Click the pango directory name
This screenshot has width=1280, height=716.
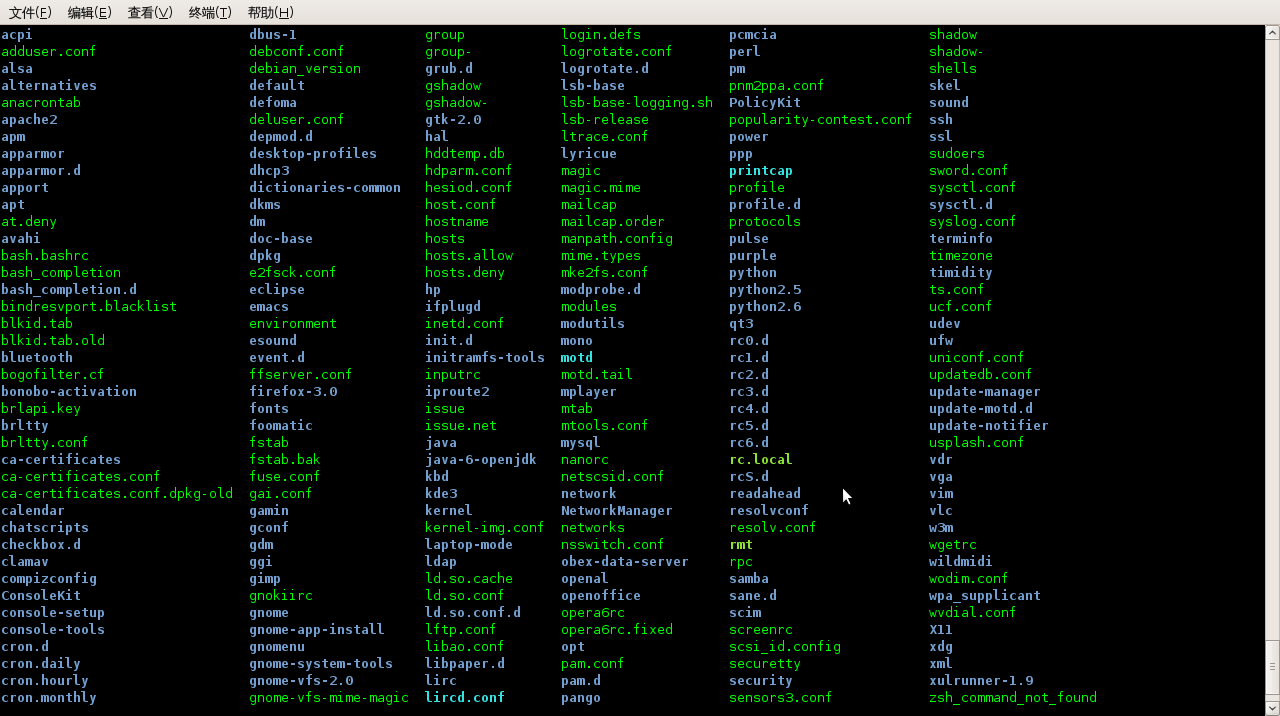(x=581, y=697)
